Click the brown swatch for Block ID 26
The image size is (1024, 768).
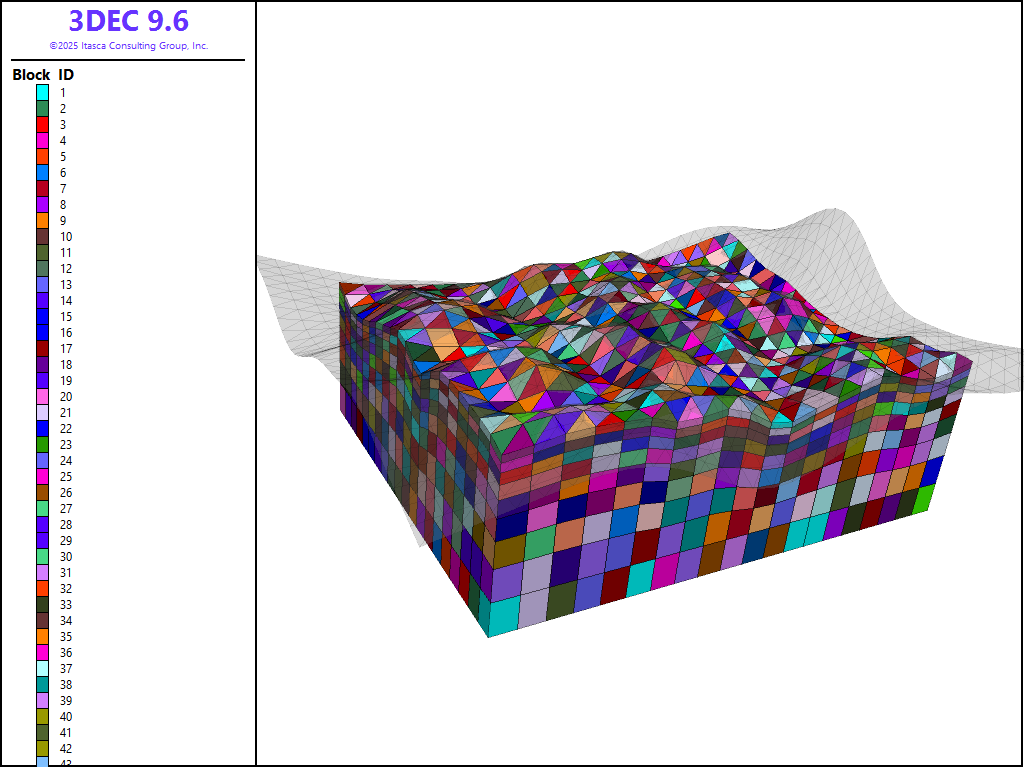(x=43, y=492)
